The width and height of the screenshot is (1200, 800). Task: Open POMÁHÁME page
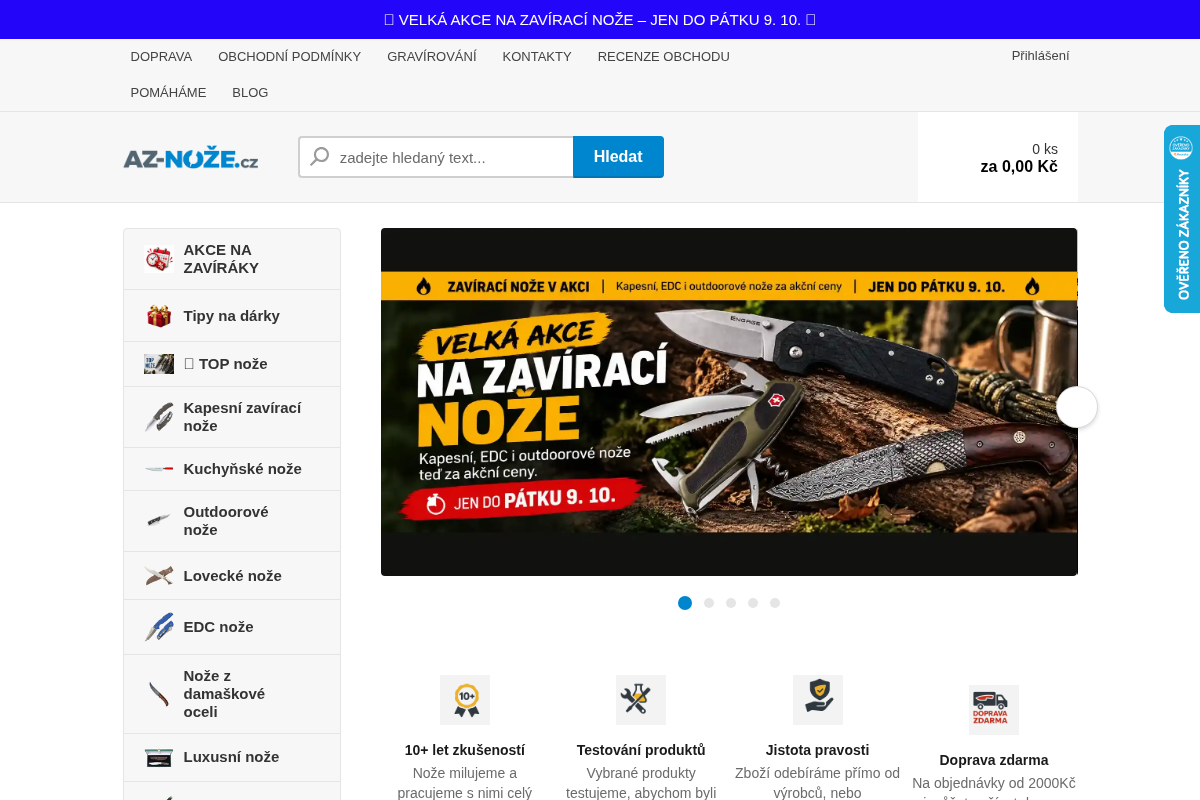point(168,93)
